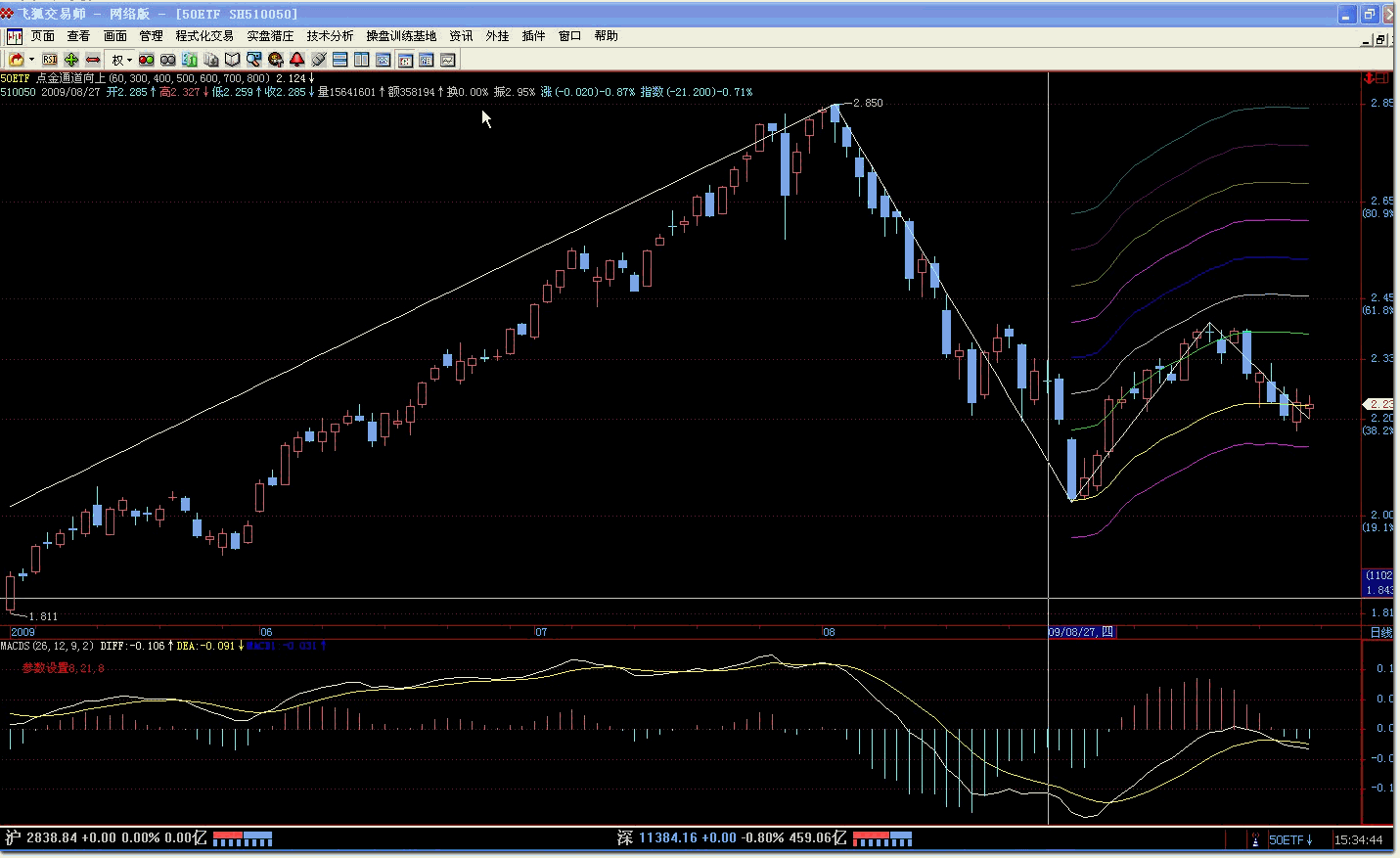
Task: Click the red-blue bar indicator beside Shenzhen index
Action: (881, 838)
